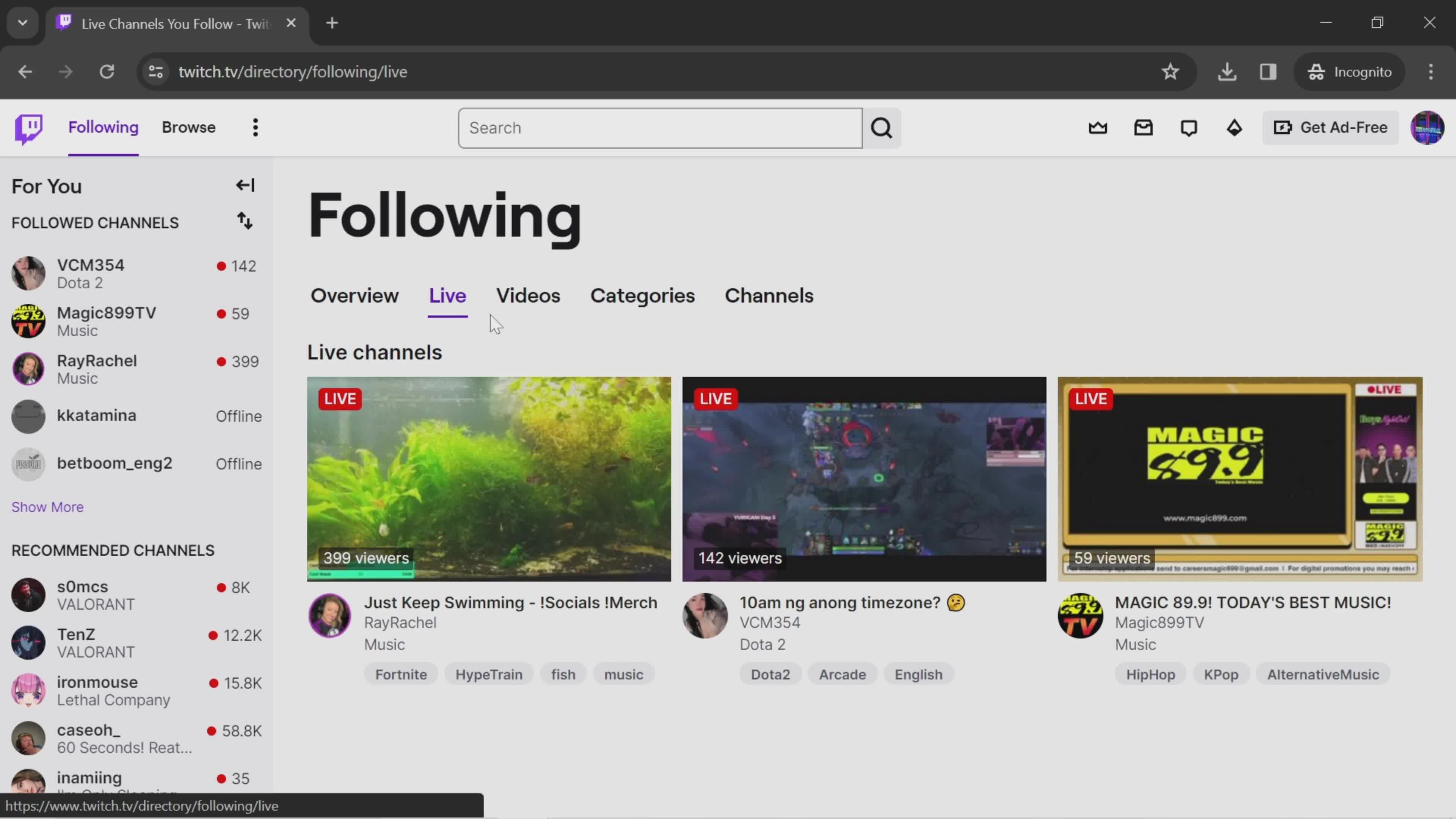Open the whispers chat bubble icon
This screenshot has width=1456, height=819.
[x=1189, y=128]
